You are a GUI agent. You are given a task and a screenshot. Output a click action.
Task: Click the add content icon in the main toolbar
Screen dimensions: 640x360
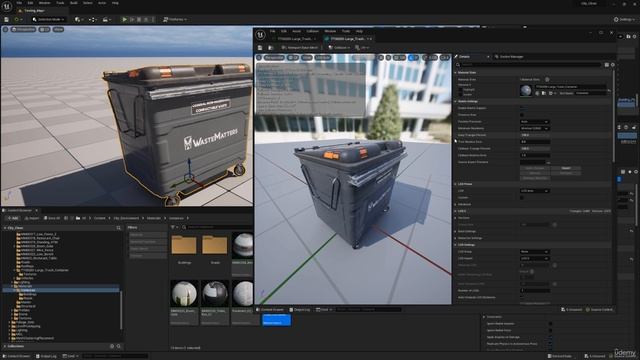click(x=78, y=19)
